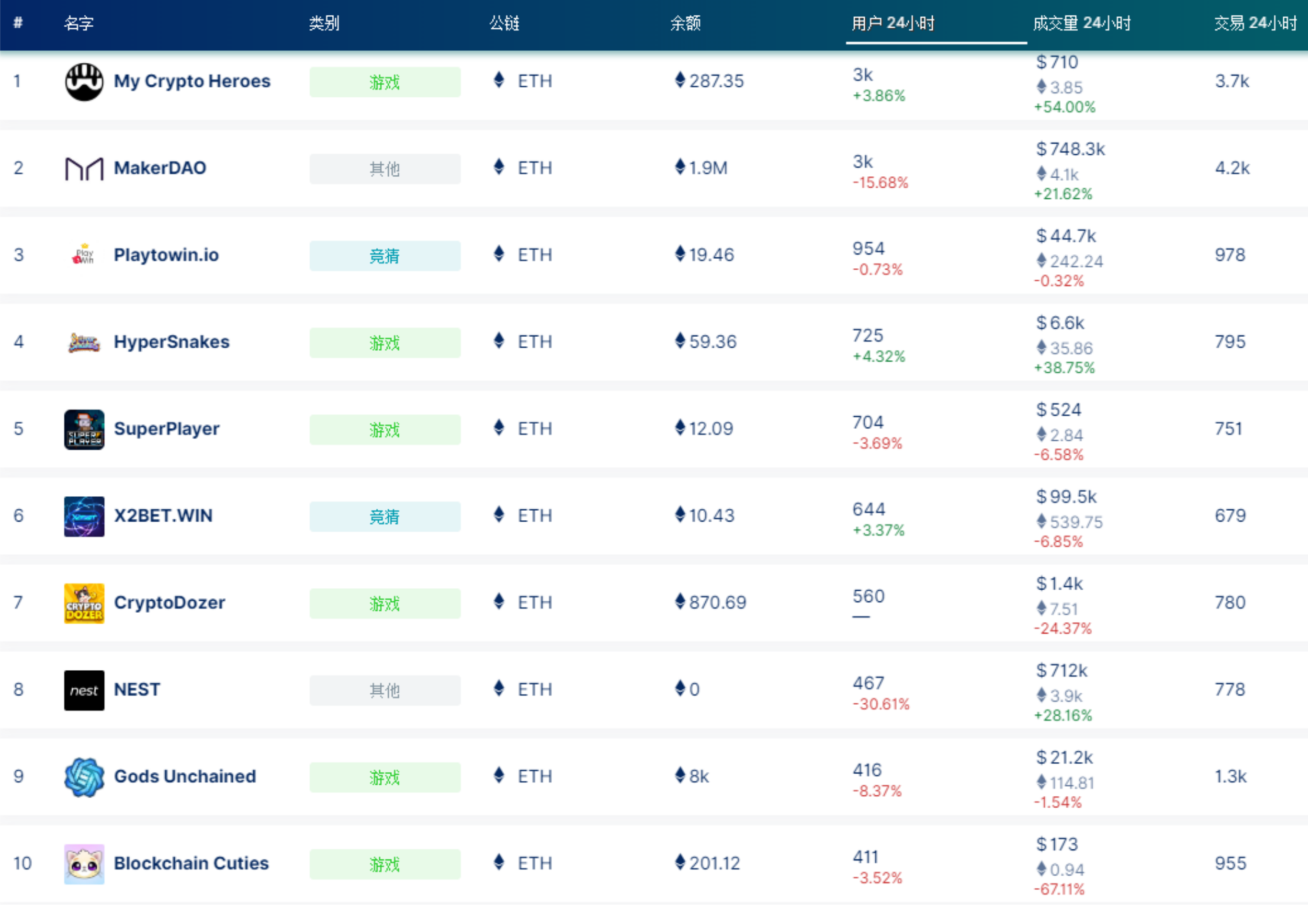This screenshot has width=1308, height=908.
Task: Open the My Crypto Heroes name link
Action: coord(192,81)
